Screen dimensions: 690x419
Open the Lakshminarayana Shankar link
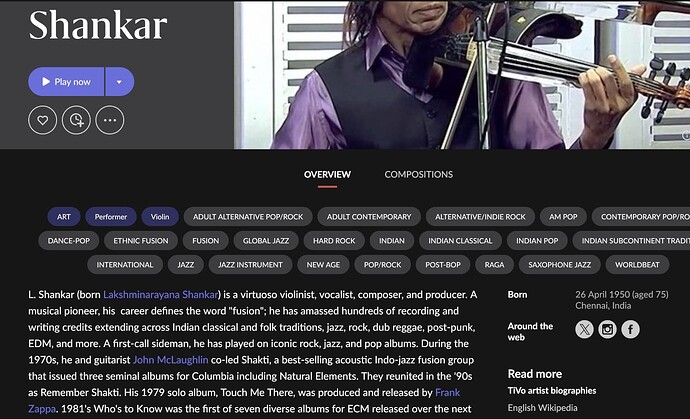[161, 294]
